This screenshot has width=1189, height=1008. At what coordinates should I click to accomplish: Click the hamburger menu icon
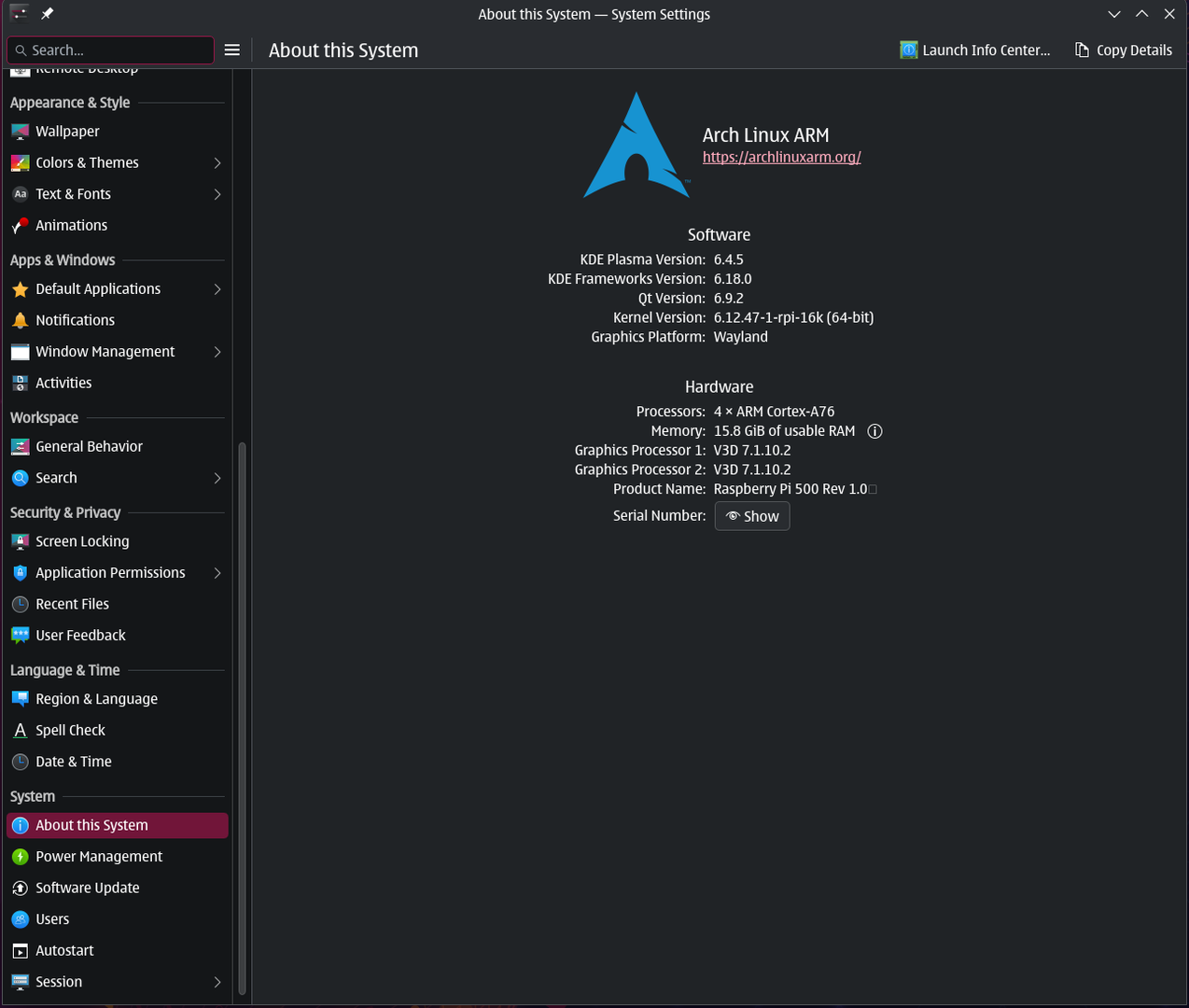[232, 50]
